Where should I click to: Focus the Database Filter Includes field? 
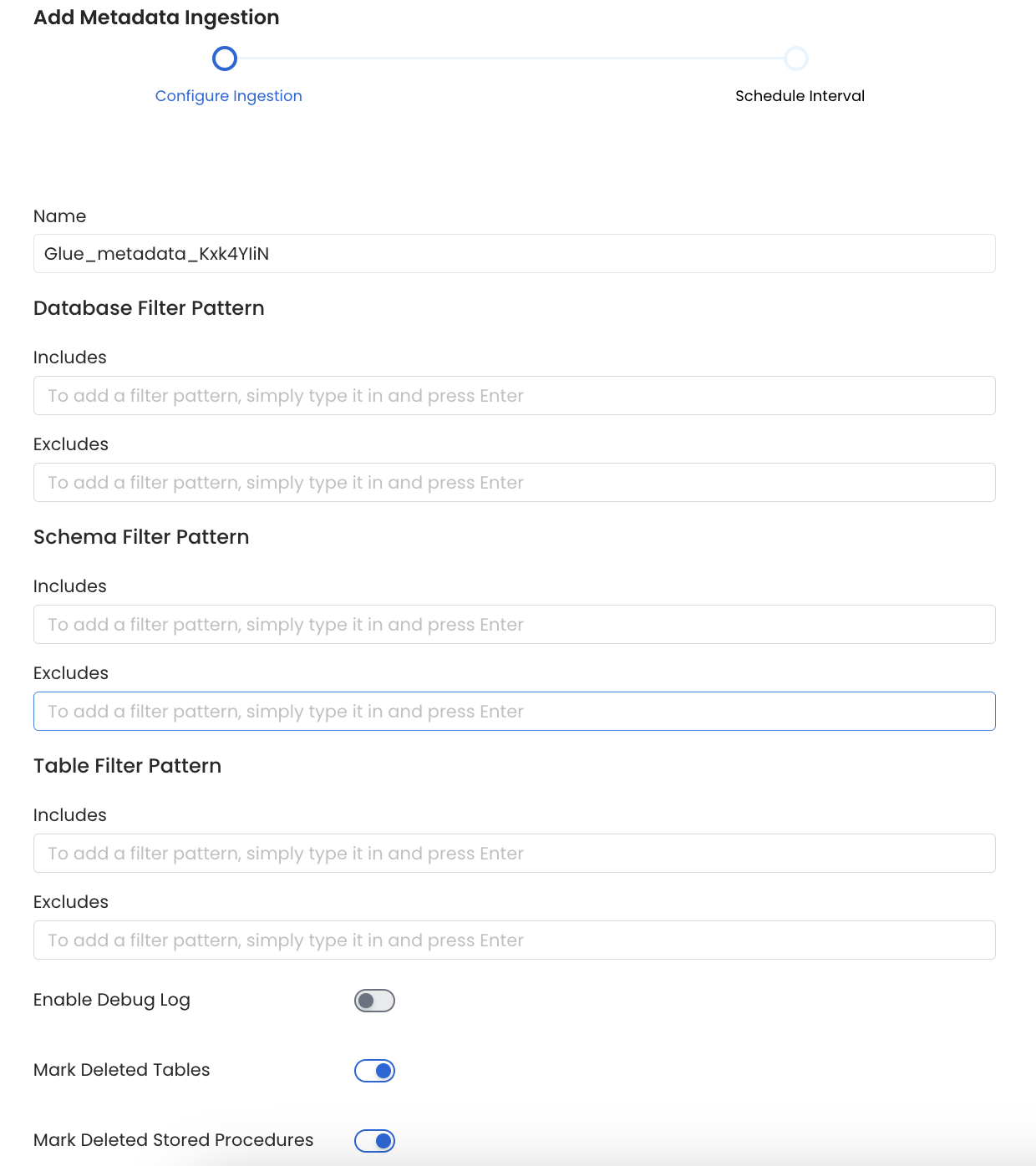tap(514, 395)
